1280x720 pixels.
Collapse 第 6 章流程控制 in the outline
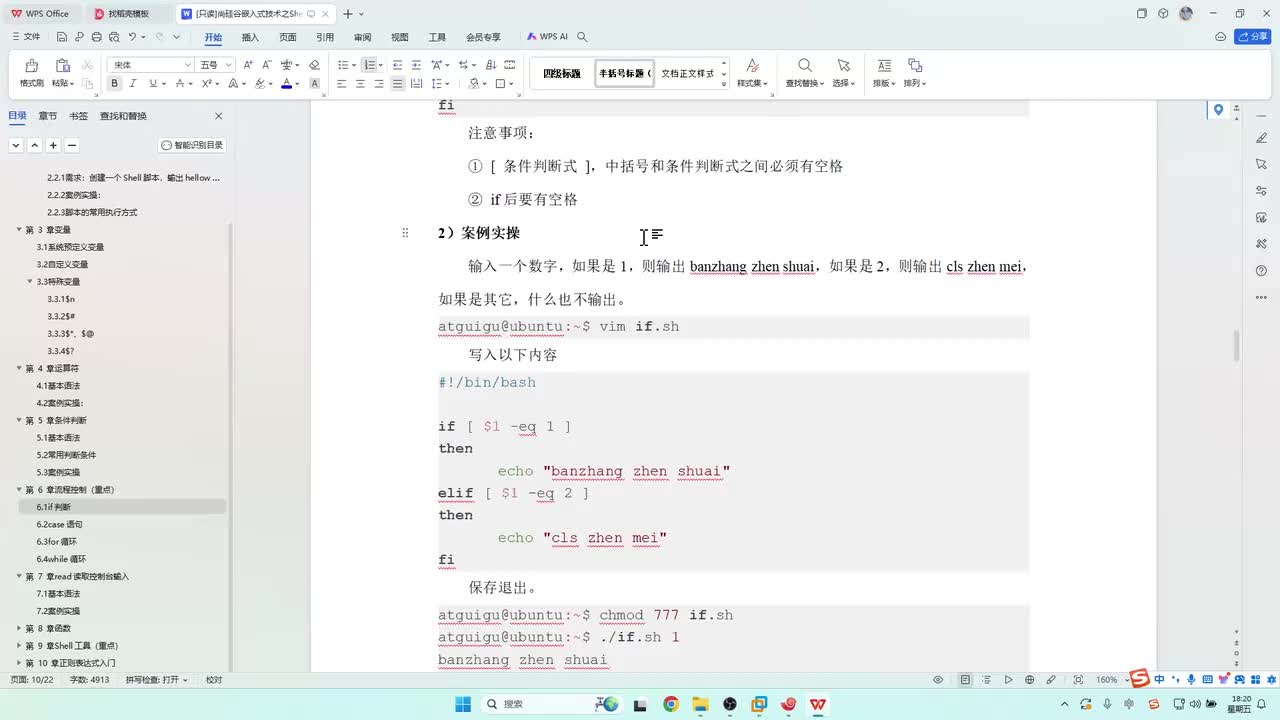19,490
